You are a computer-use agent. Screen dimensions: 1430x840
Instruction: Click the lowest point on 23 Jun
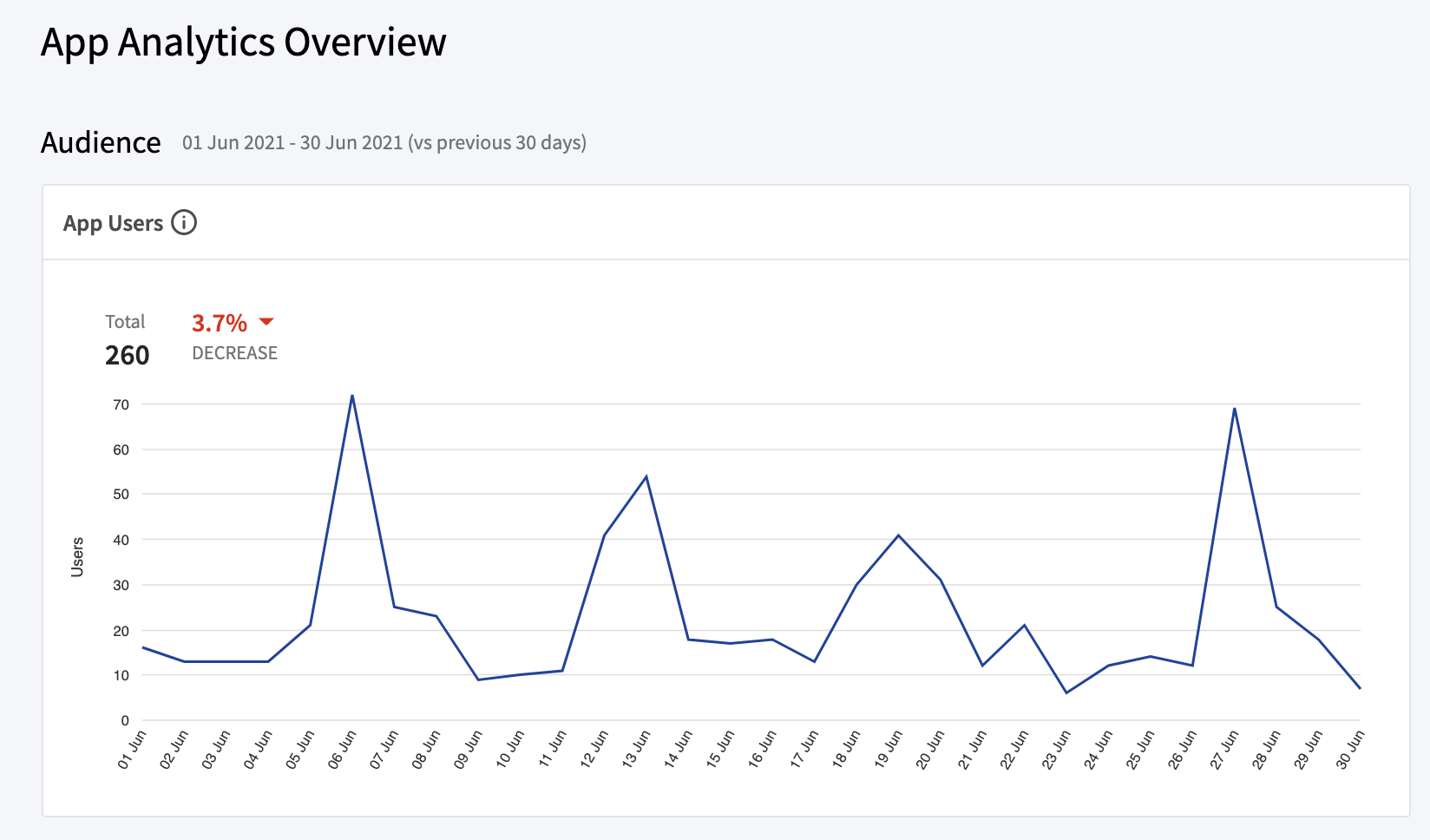click(x=1067, y=693)
